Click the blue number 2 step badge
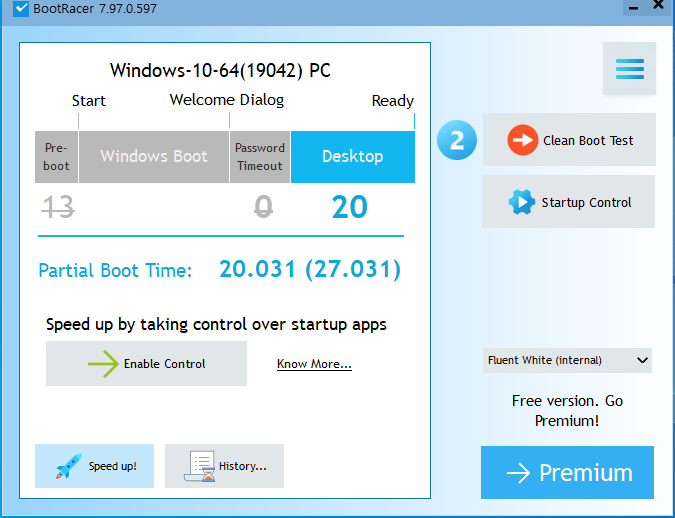This screenshot has height=518, width=675. pos(457,141)
